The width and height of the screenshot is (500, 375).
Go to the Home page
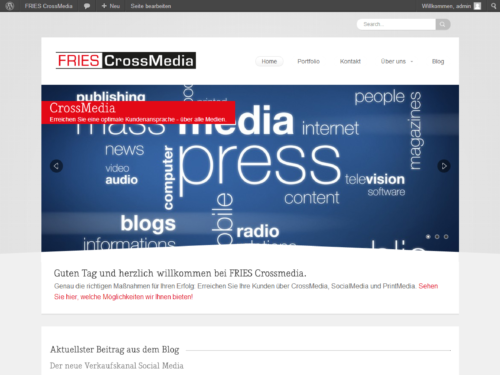pos(269,61)
